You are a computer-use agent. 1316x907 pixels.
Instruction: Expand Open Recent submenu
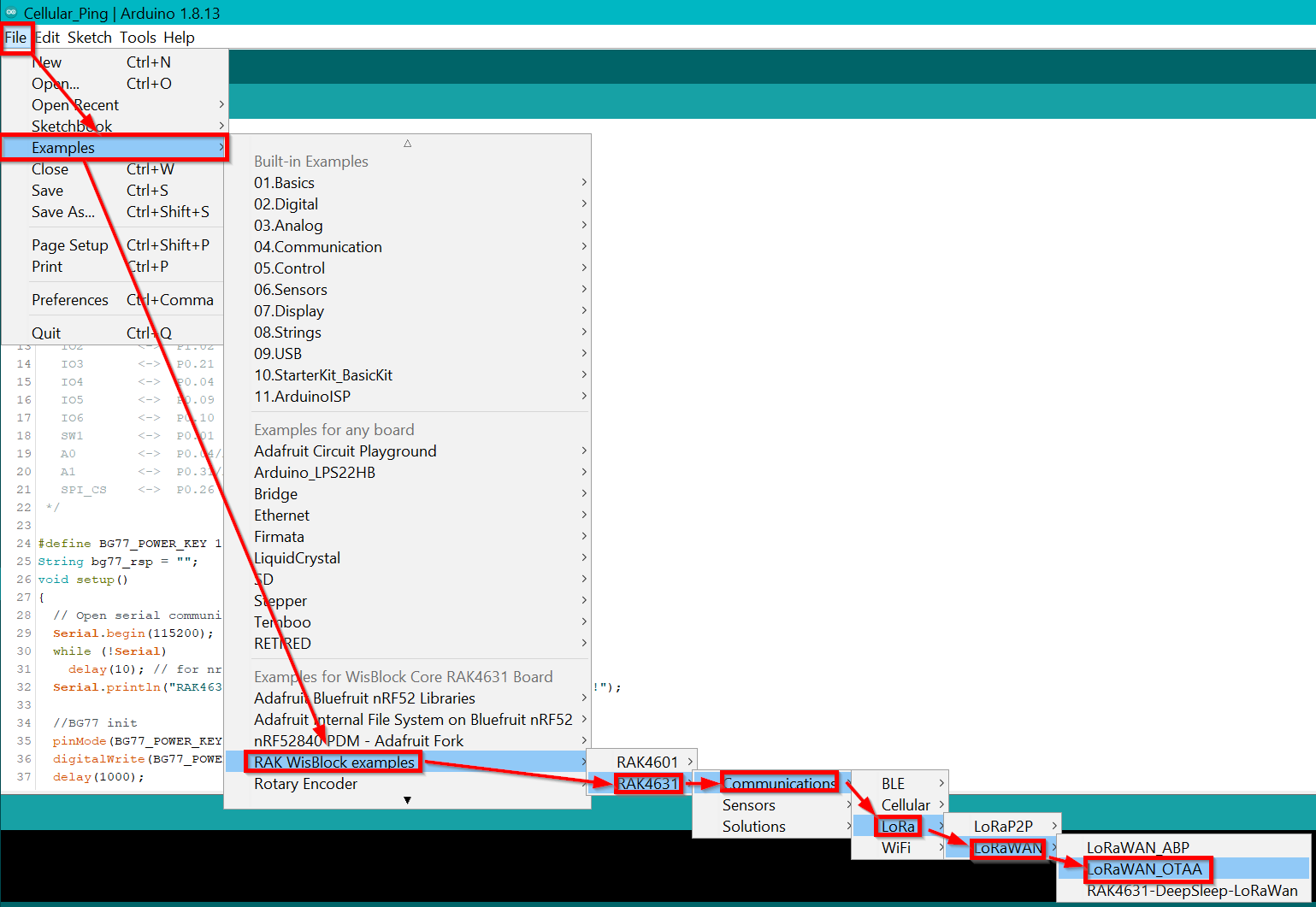[115, 105]
